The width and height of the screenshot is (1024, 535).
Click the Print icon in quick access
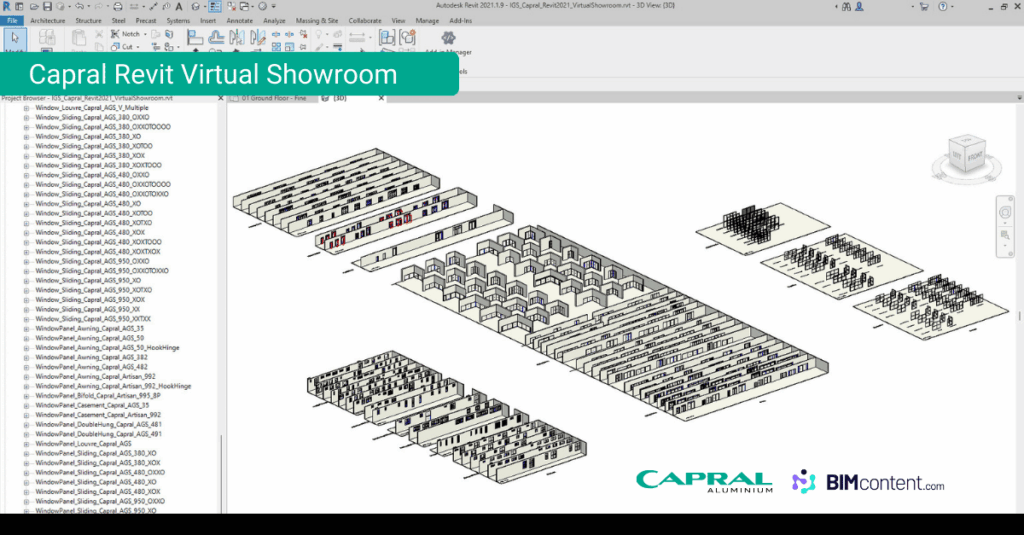click(118, 7)
